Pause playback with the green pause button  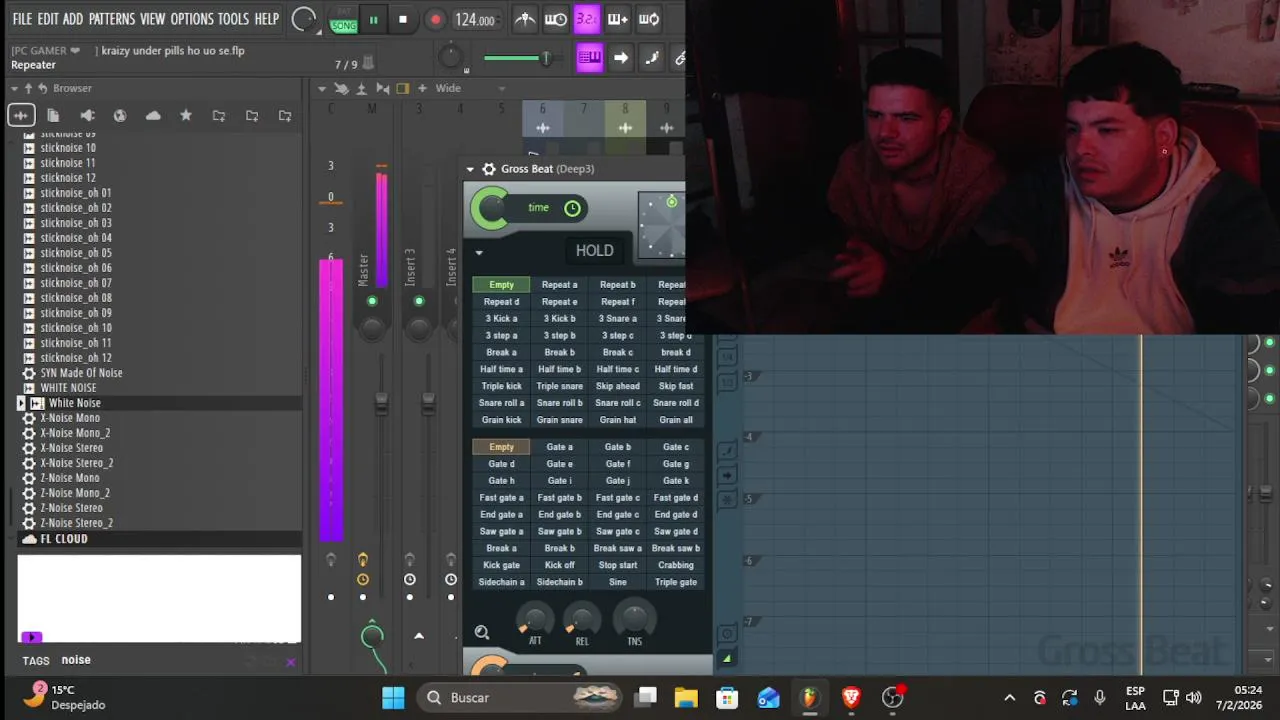[x=373, y=19]
